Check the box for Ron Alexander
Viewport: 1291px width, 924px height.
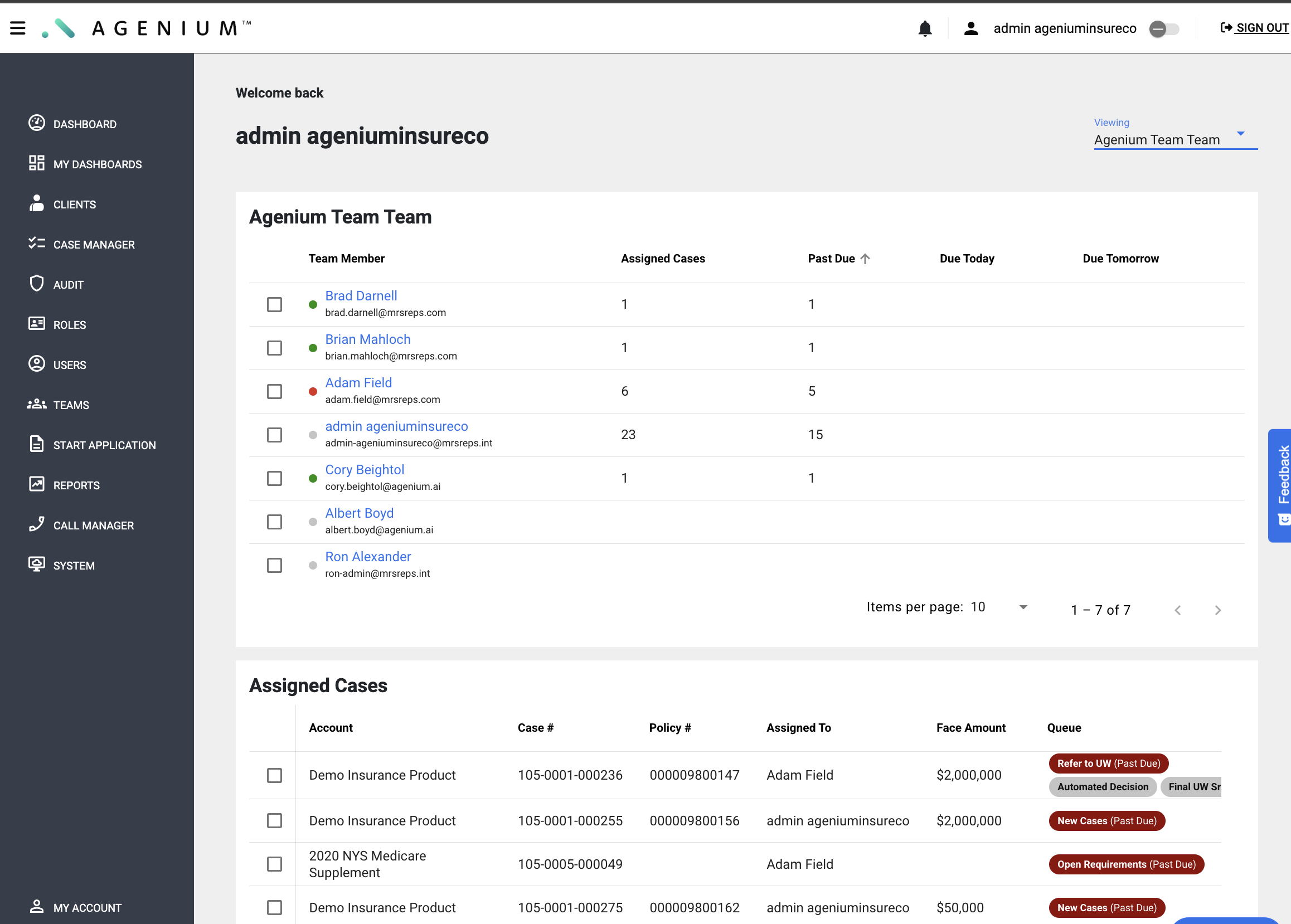[x=274, y=566]
